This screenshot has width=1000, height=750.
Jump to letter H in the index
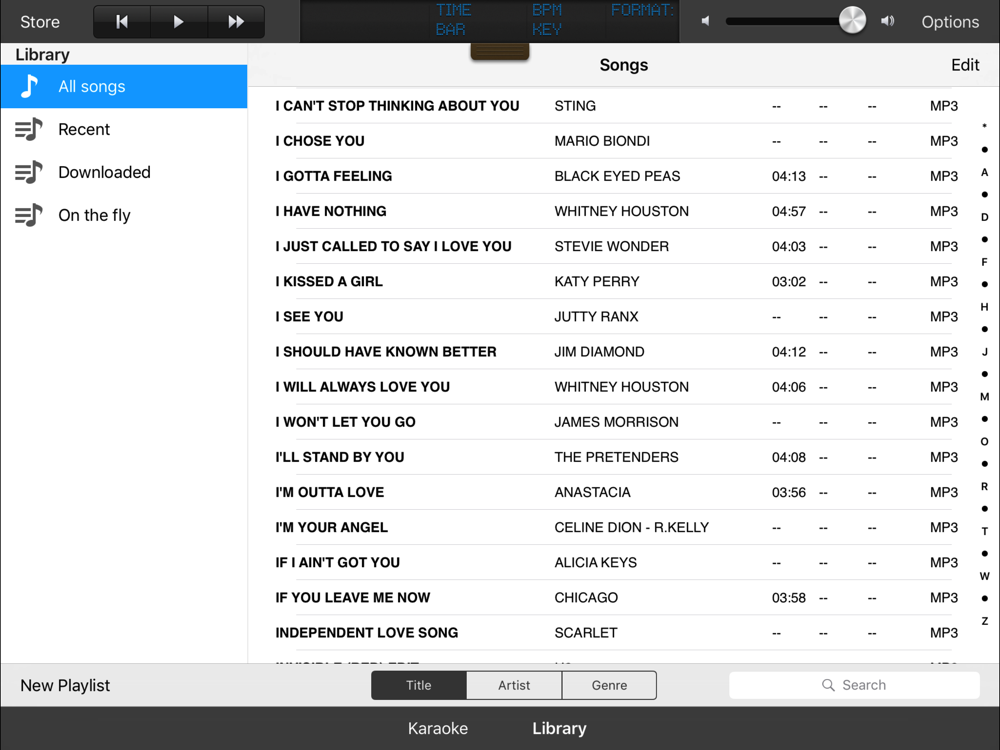pyautogui.click(x=985, y=307)
